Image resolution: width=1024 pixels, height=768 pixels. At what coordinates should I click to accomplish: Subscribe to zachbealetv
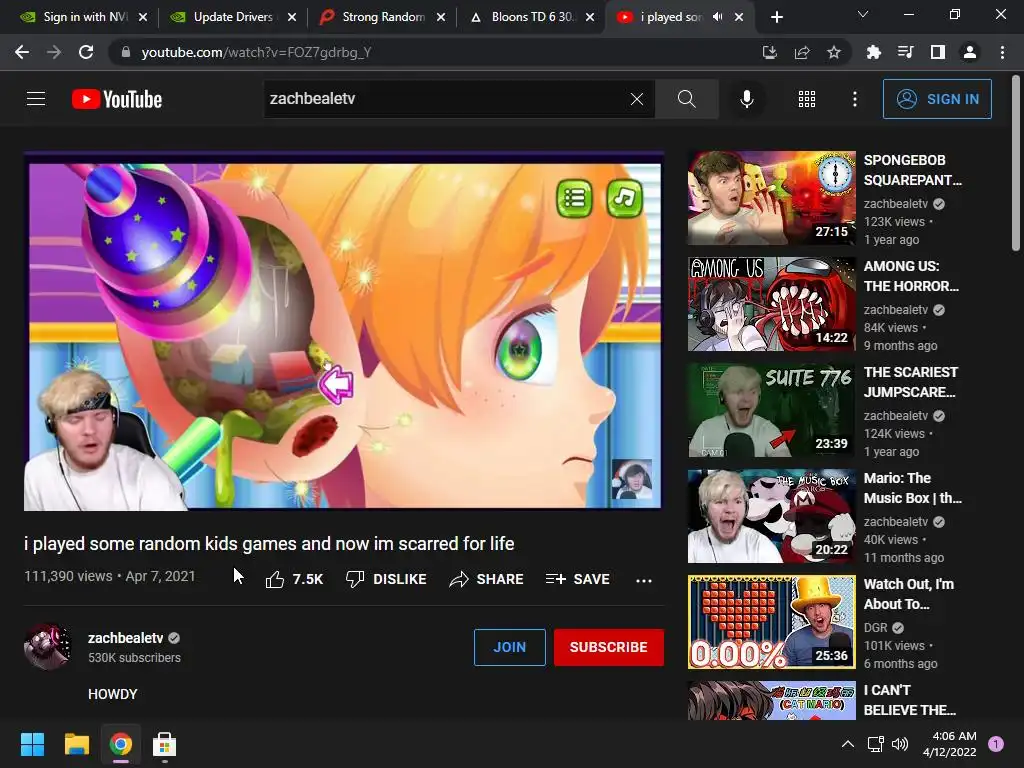(x=609, y=647)
